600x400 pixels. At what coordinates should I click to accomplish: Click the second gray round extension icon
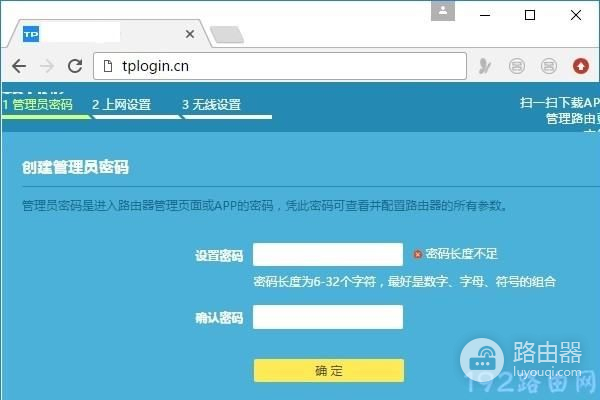548,66
